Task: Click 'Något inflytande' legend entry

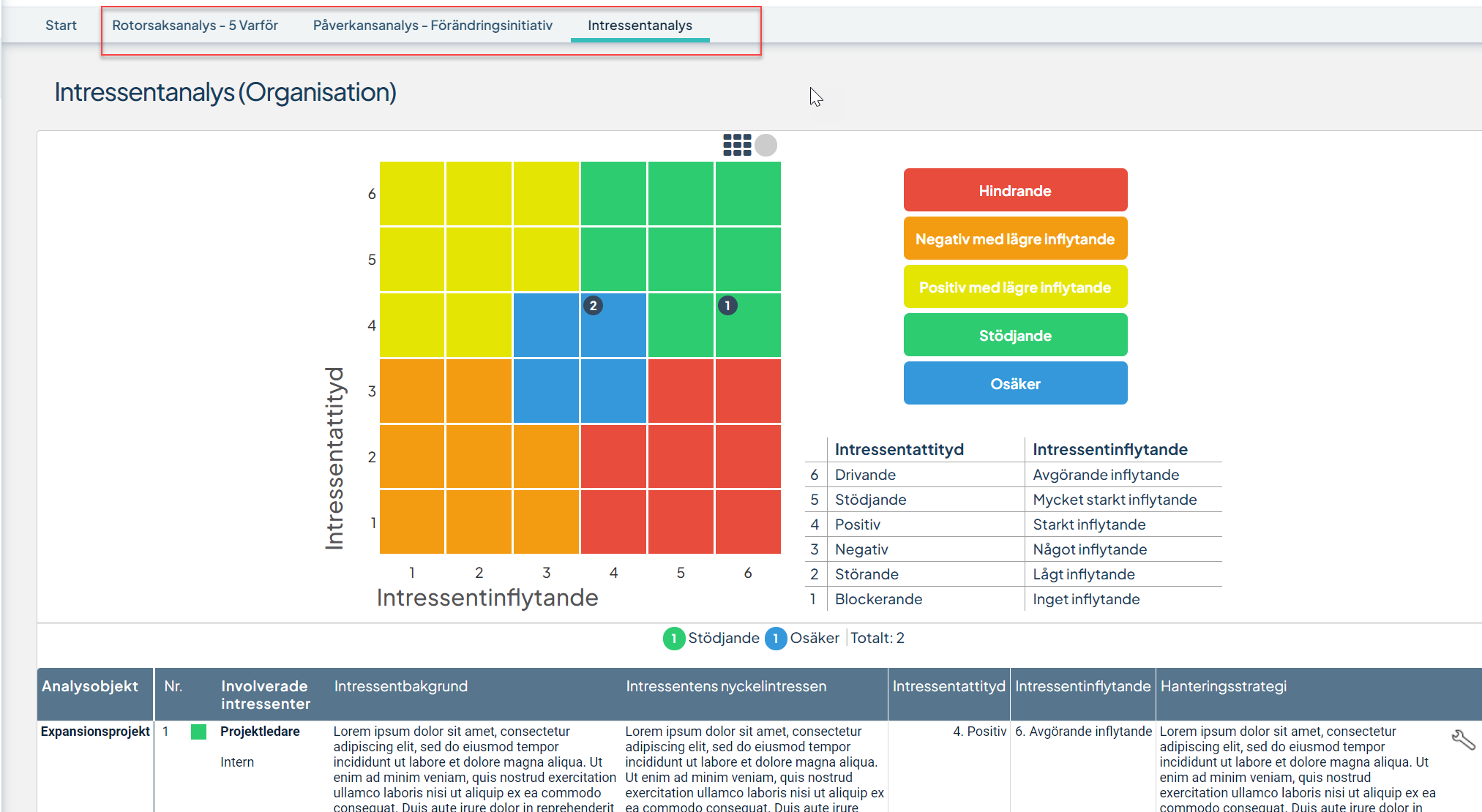Action: [x=1090, y=549]
